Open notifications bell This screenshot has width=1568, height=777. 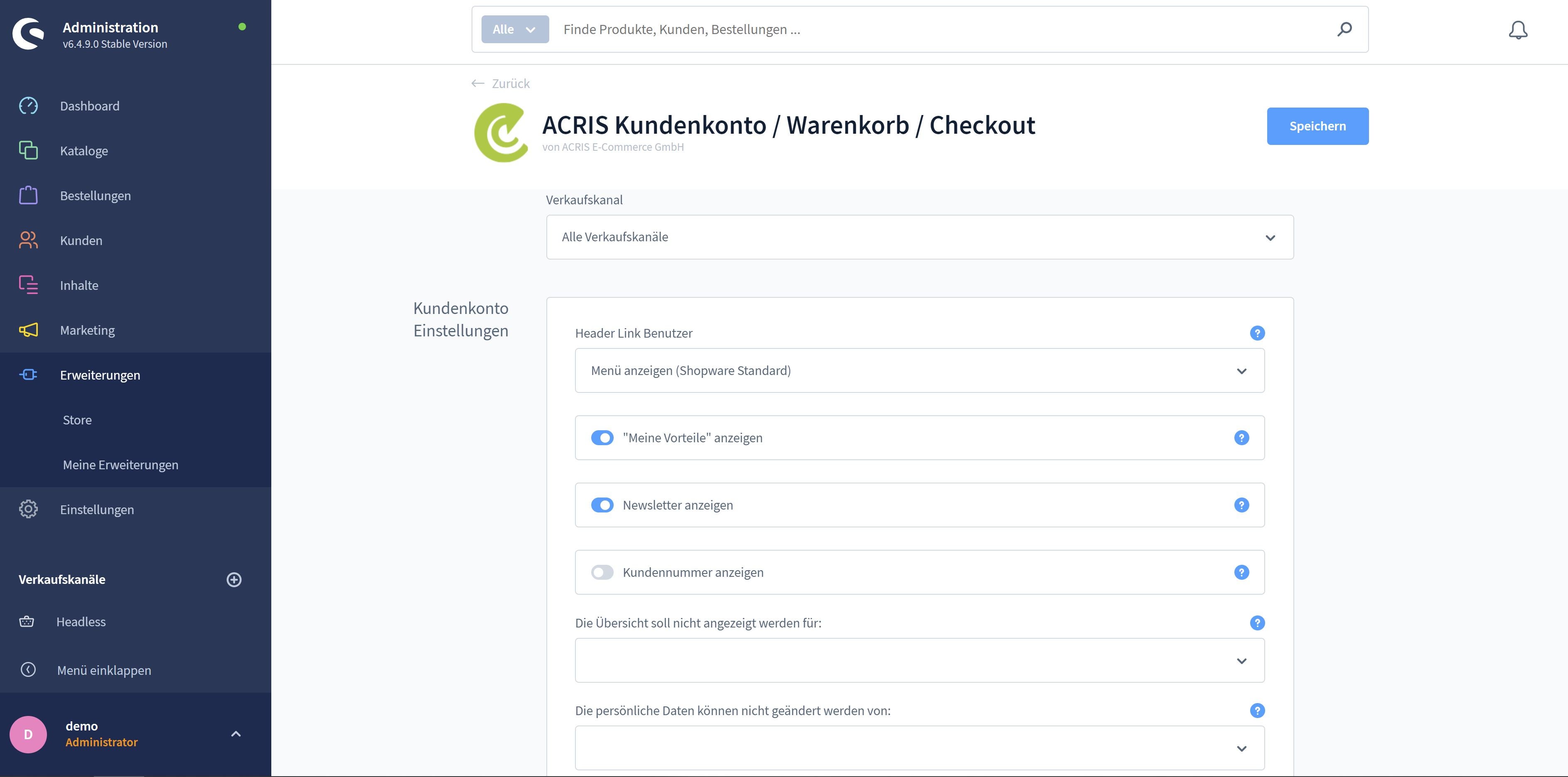pyautogui.click(x=1518, y=30)
